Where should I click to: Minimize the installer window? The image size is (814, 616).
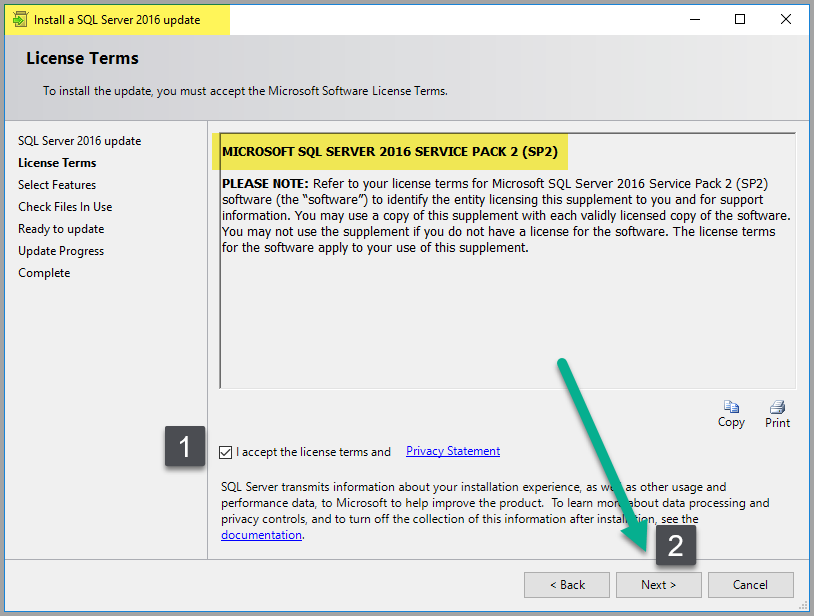point(695,20)
